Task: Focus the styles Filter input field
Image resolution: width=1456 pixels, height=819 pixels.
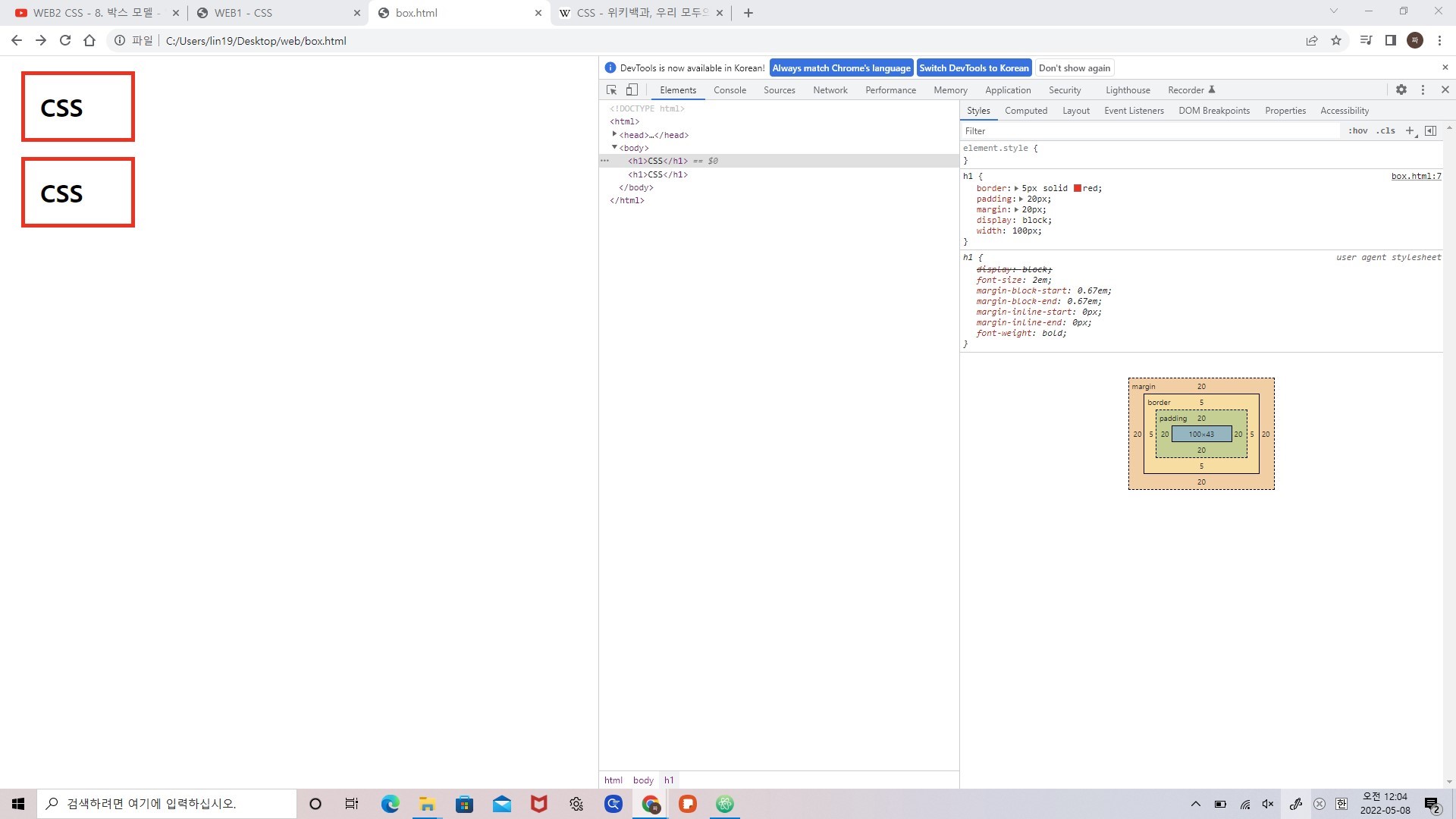Action: (x=1149, y=130)
